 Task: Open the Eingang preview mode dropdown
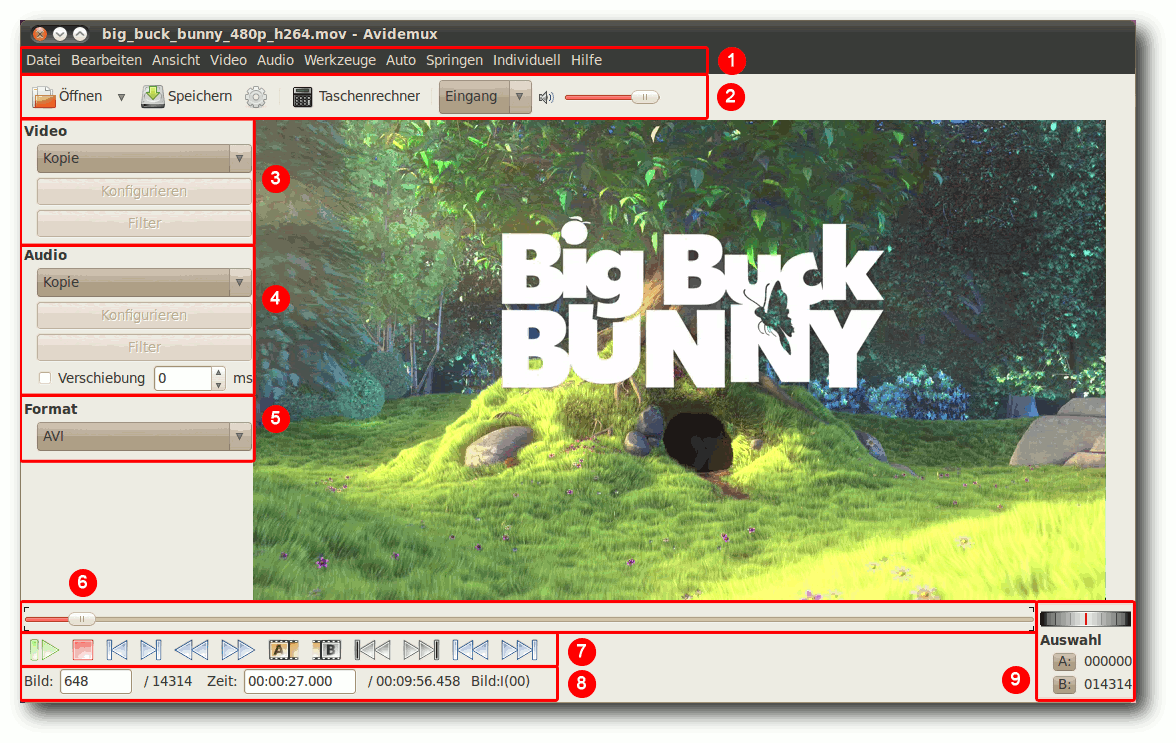(485, 97)
